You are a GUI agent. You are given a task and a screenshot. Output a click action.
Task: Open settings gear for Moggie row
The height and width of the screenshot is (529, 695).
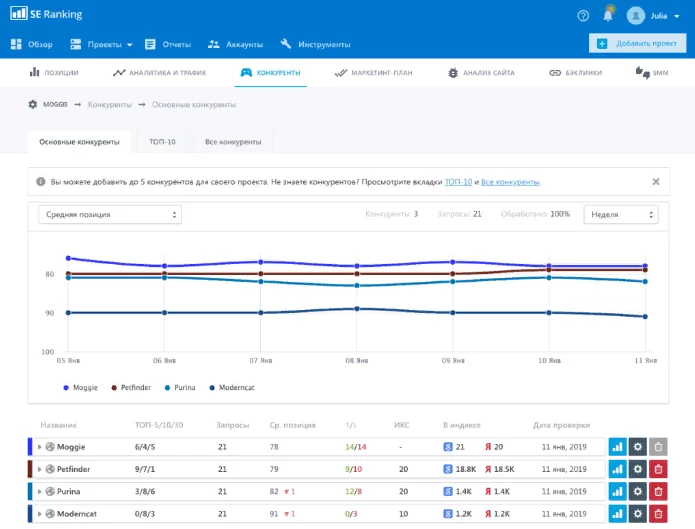(x=638, y=447)
